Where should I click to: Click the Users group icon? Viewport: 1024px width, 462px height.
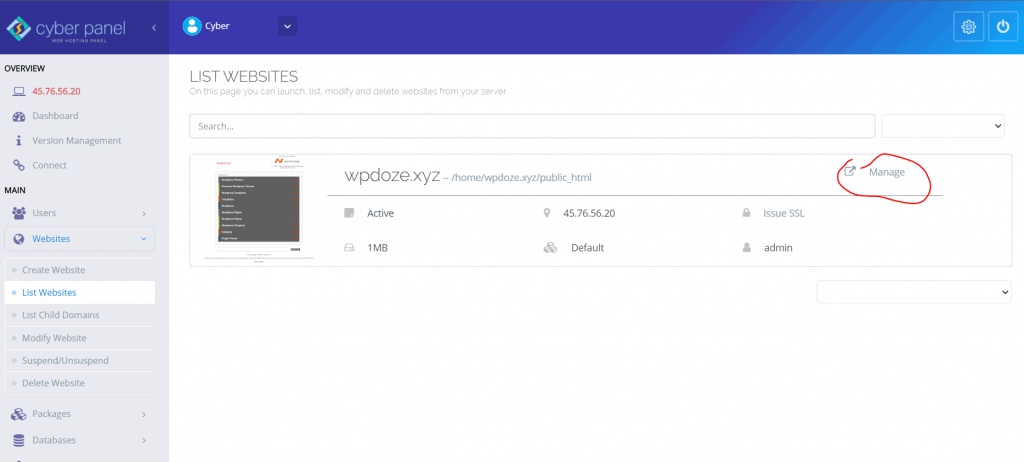(x=19, y=213)
